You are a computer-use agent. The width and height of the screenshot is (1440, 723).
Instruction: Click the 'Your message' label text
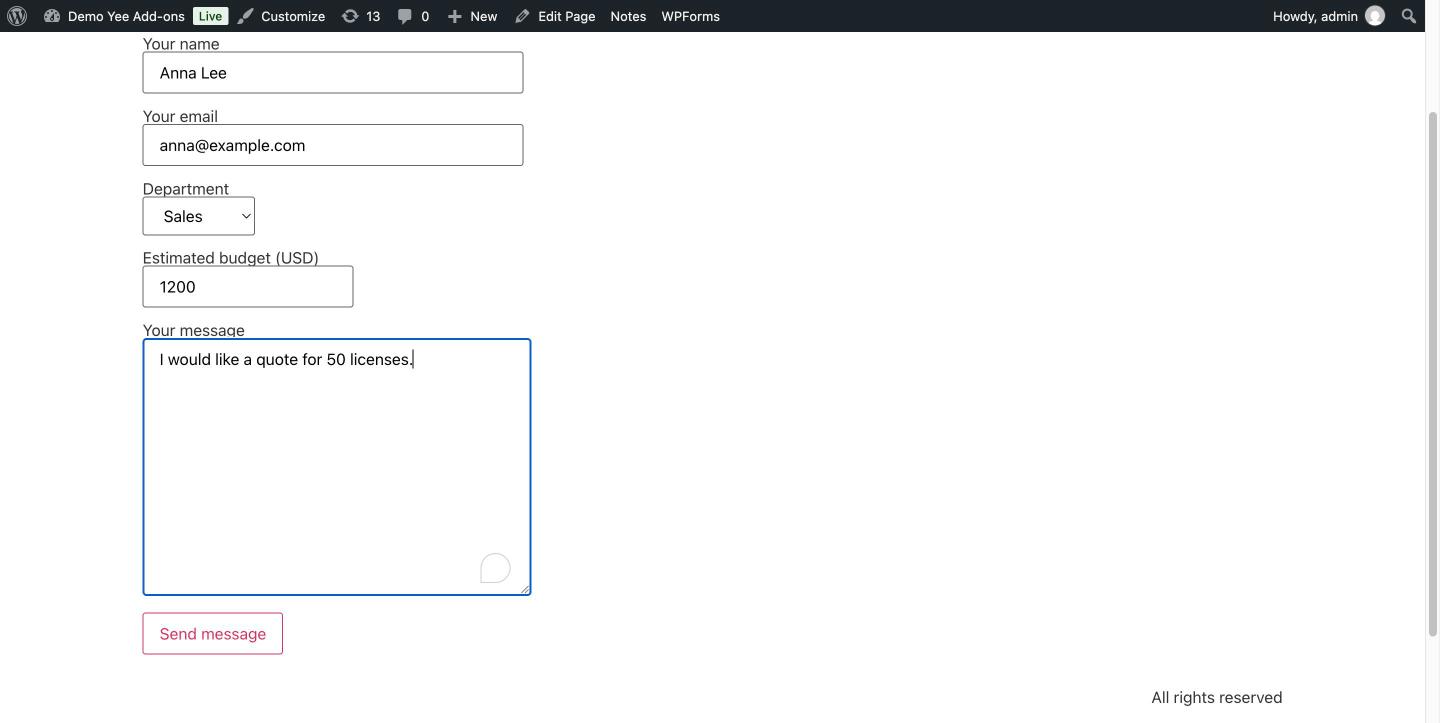click(x=194, y=330)
